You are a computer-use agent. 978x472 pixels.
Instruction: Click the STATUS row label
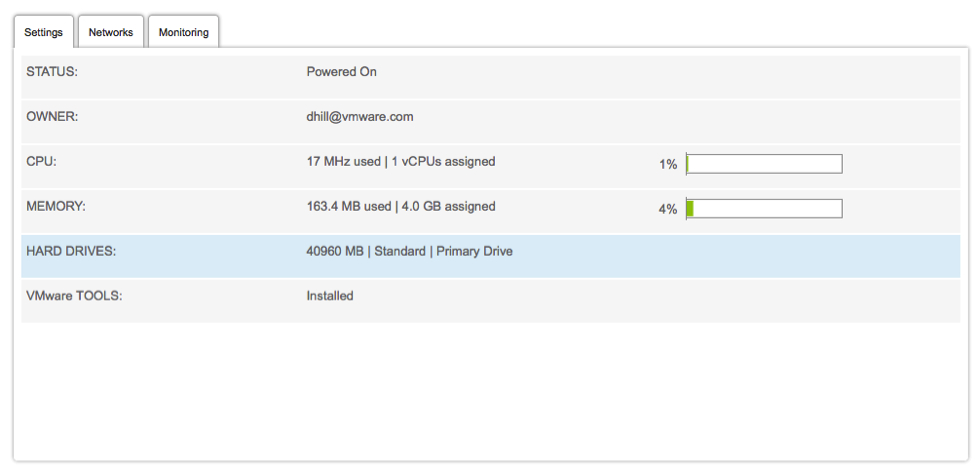click(x=52, y=72)
